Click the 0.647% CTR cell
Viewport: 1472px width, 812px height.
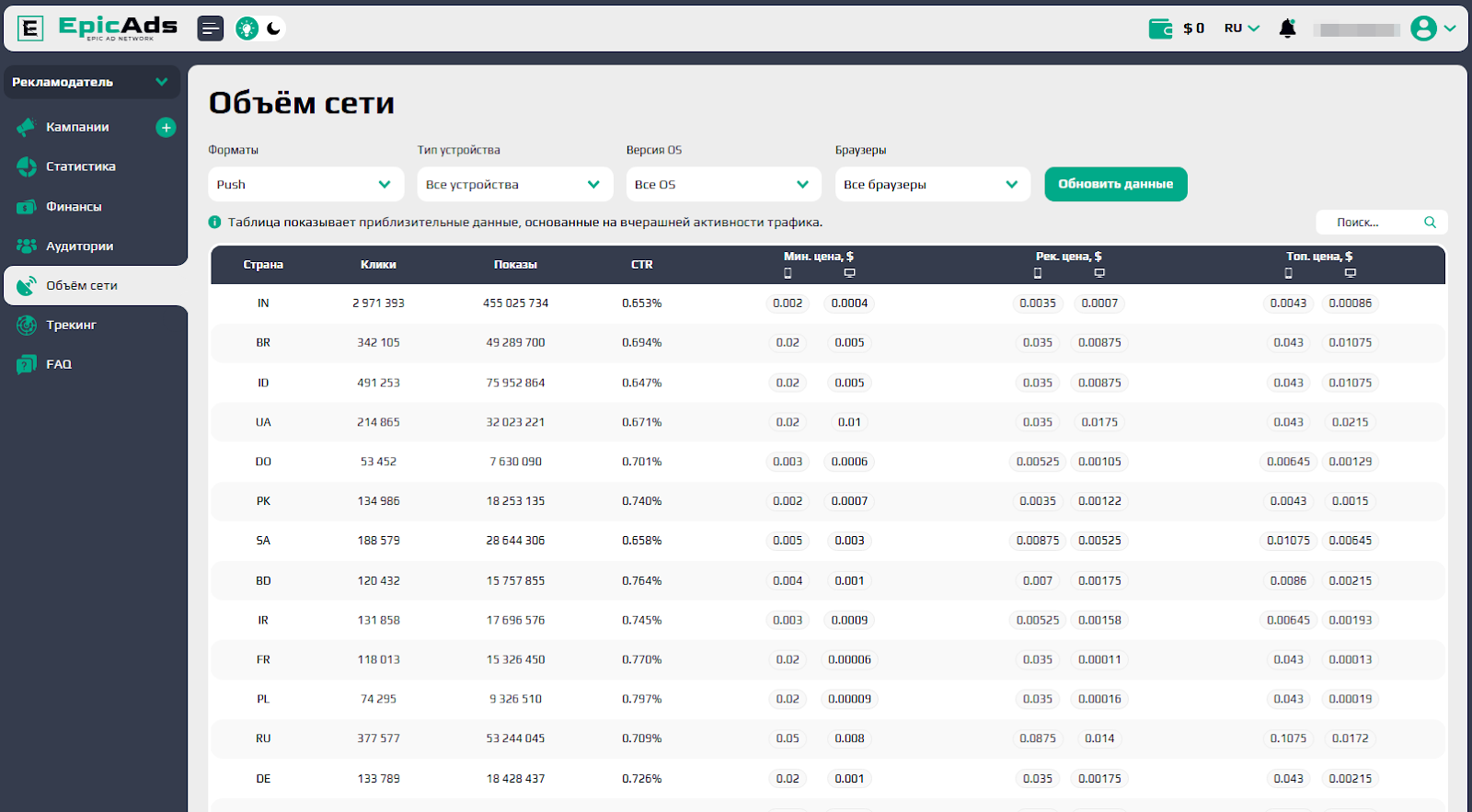point(642,383)
